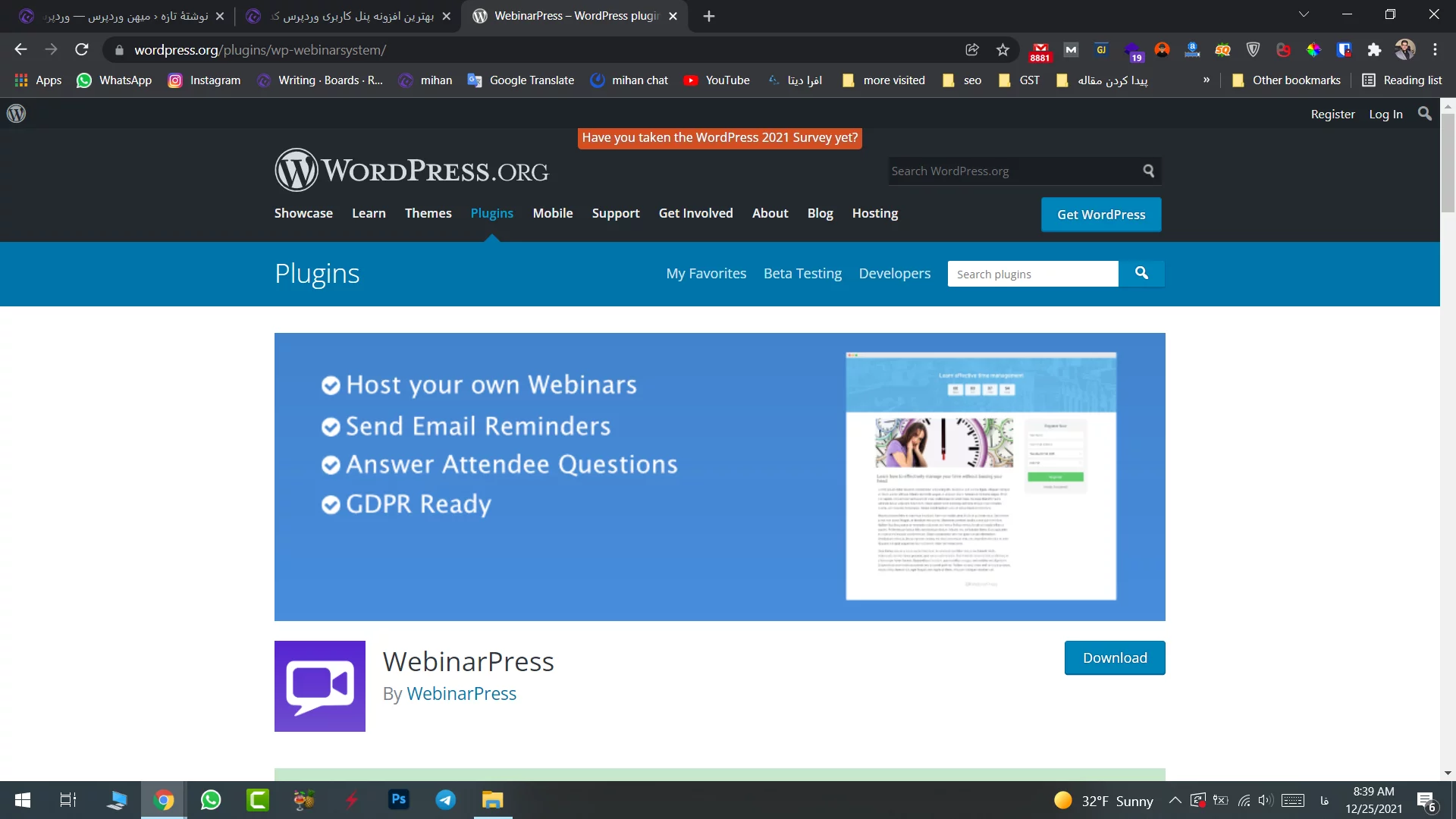Launch Camtasia from the taskbar
Screen dimensions: 1456x819
pyautogui.click(x=257, y=800)
